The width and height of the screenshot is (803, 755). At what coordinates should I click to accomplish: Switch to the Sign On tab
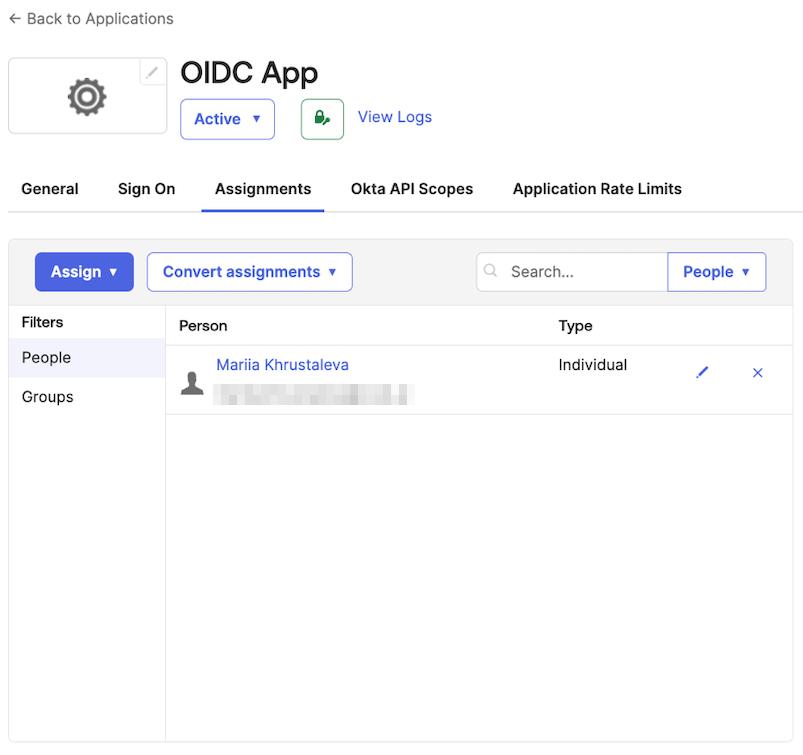[146, 189]
